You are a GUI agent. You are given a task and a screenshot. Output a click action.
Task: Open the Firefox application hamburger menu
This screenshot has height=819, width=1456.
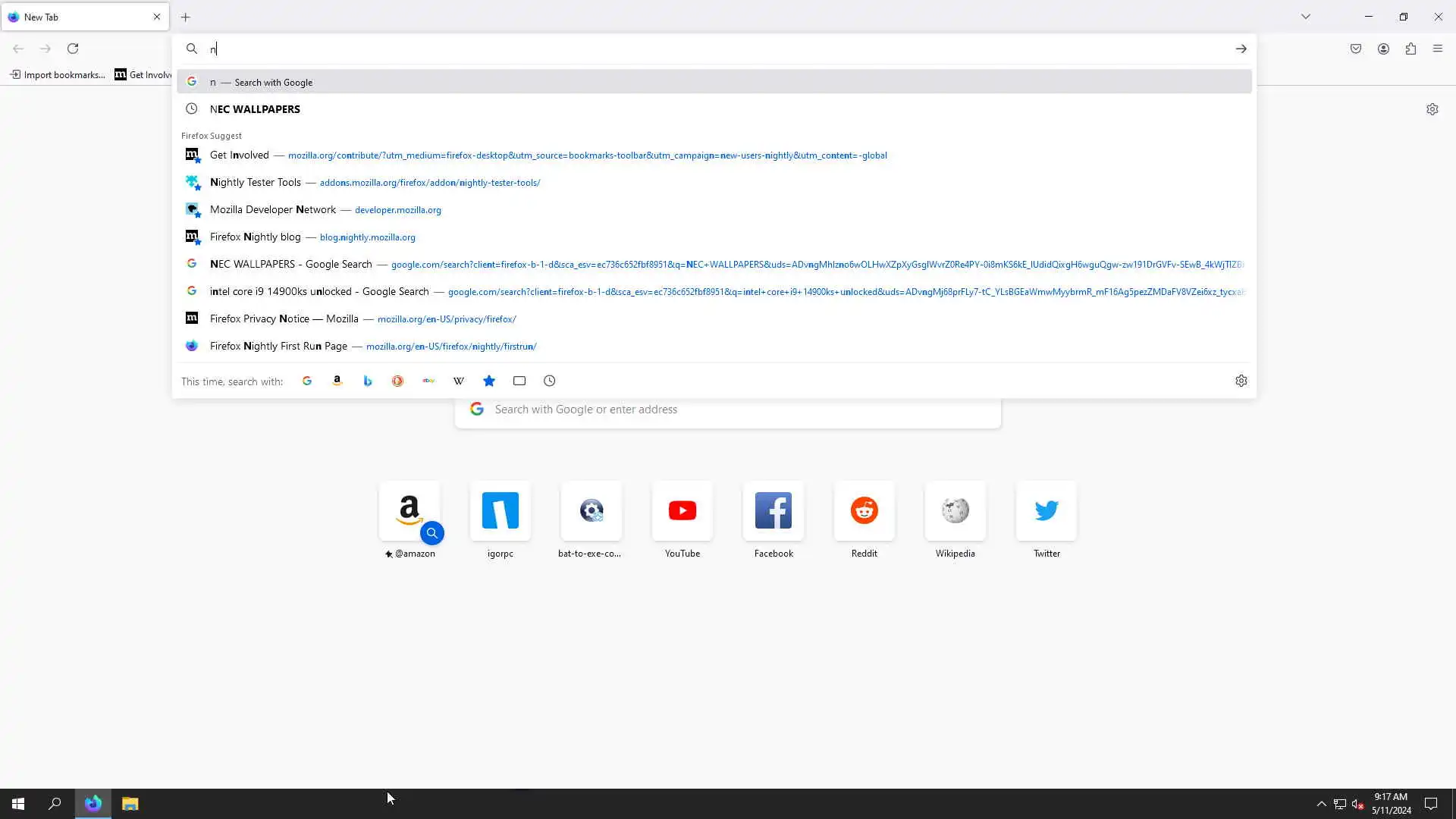click(1438, 49)
